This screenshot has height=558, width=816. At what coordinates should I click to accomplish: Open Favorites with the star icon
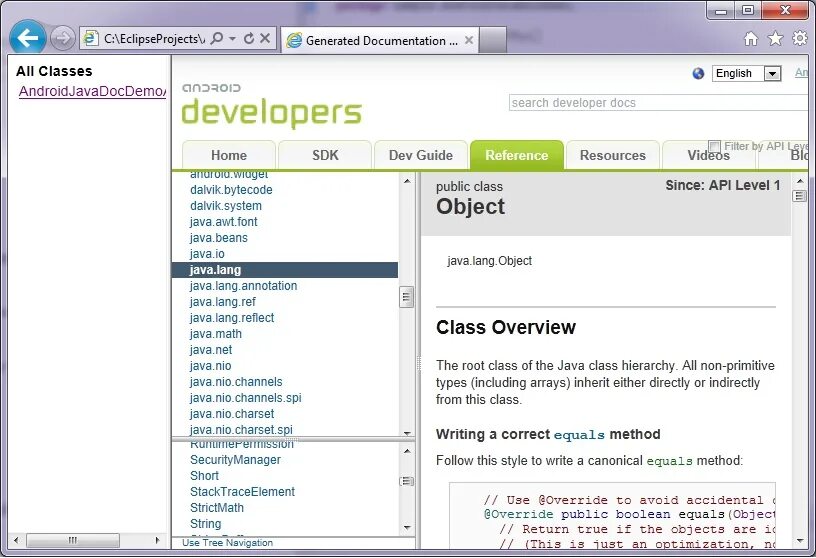click(775, 39)
